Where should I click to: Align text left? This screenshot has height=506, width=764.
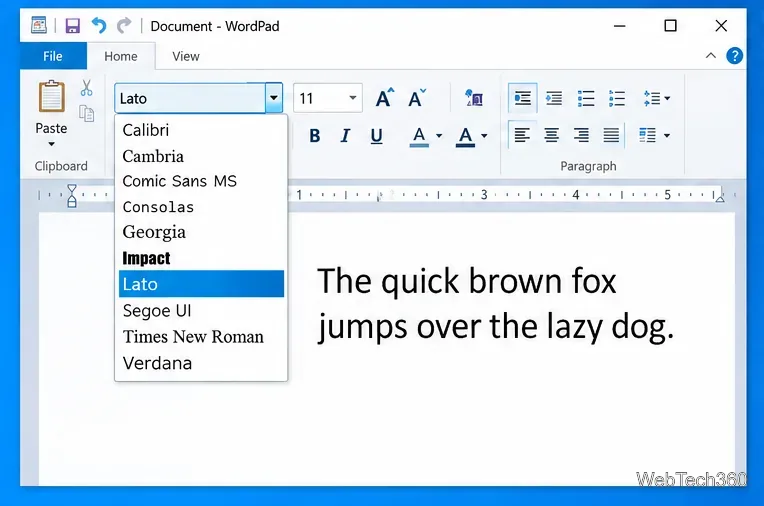coord(522,135)
